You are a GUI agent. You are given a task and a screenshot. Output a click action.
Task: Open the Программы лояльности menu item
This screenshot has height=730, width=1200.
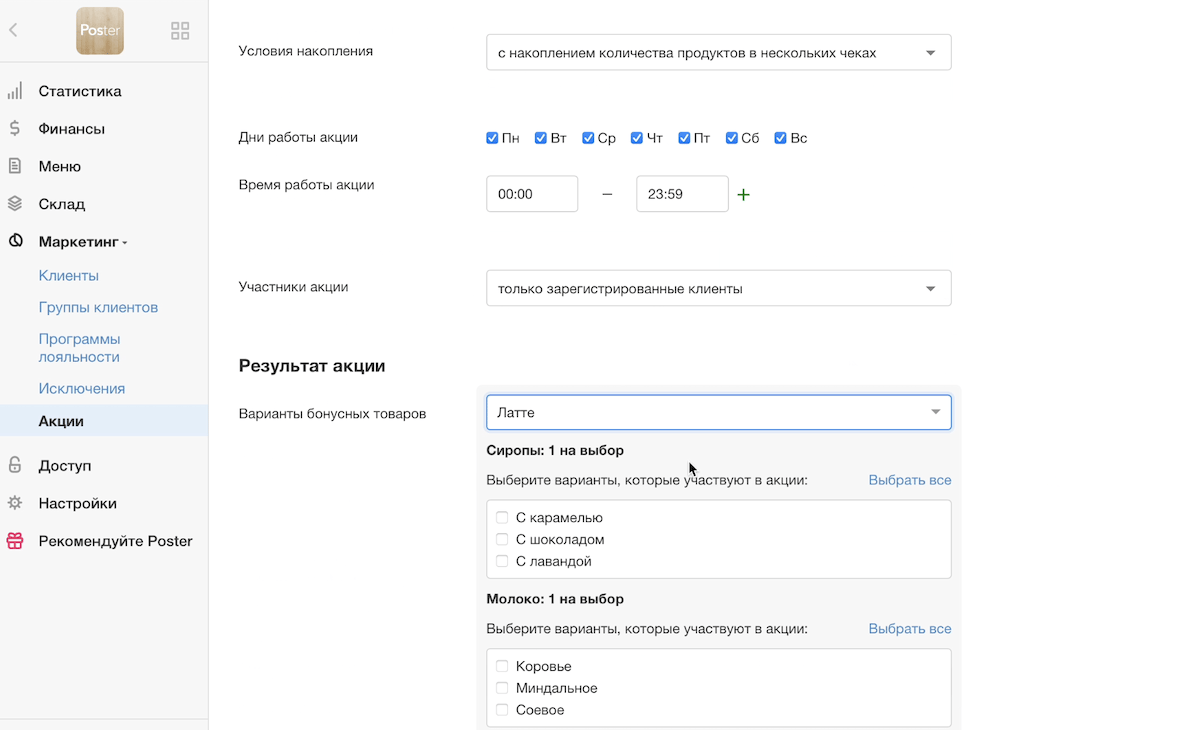[79, 347]
